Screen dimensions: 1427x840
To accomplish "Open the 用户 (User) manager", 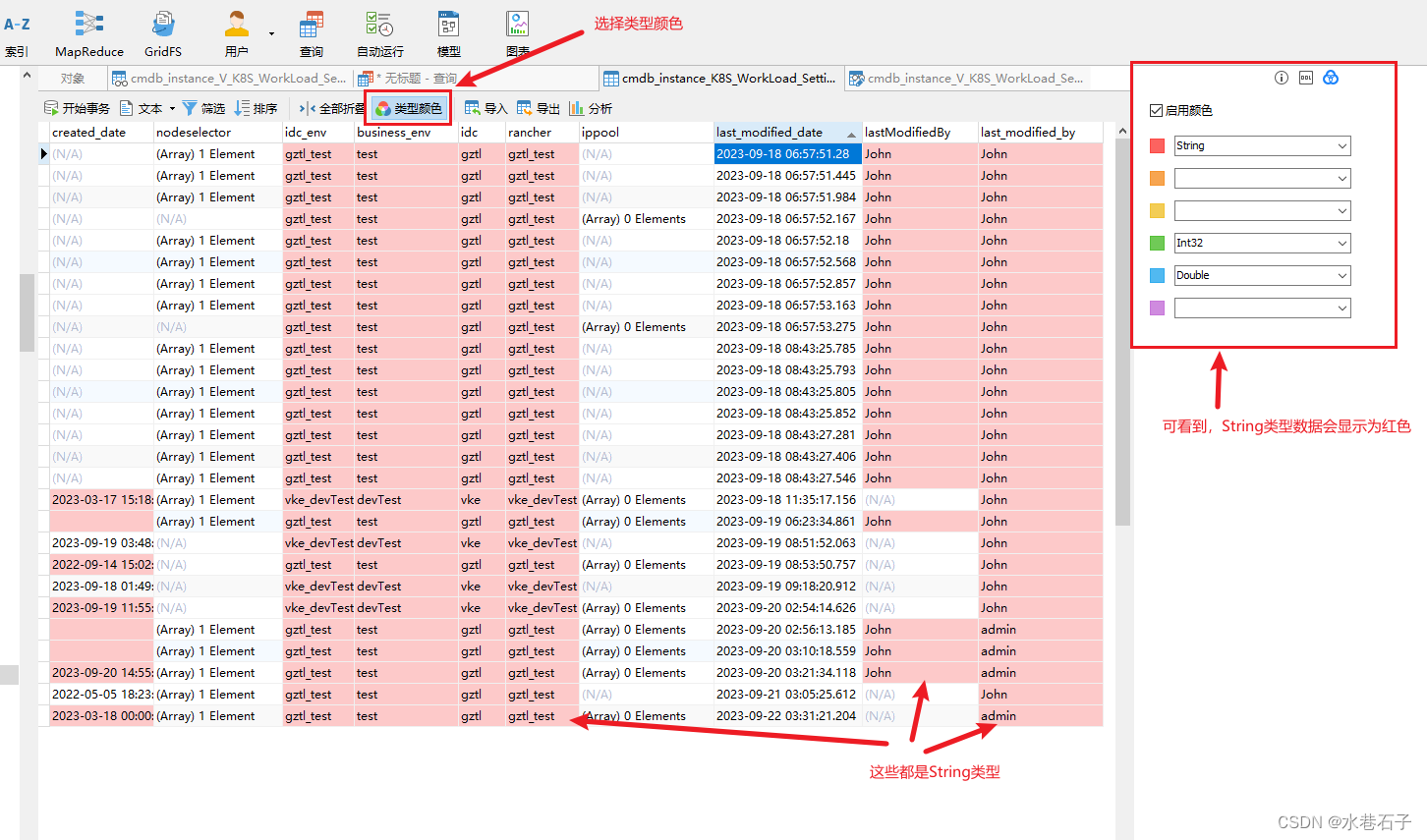I will click(x=236, y=35).
